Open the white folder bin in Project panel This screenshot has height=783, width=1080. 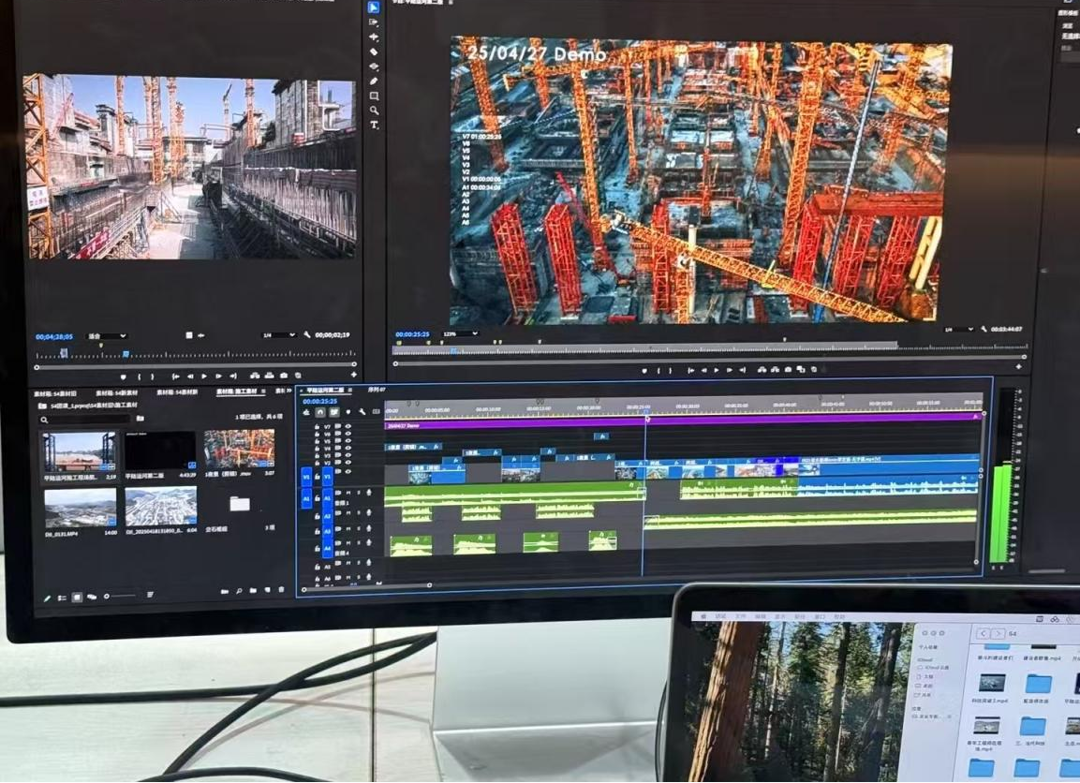240,504
